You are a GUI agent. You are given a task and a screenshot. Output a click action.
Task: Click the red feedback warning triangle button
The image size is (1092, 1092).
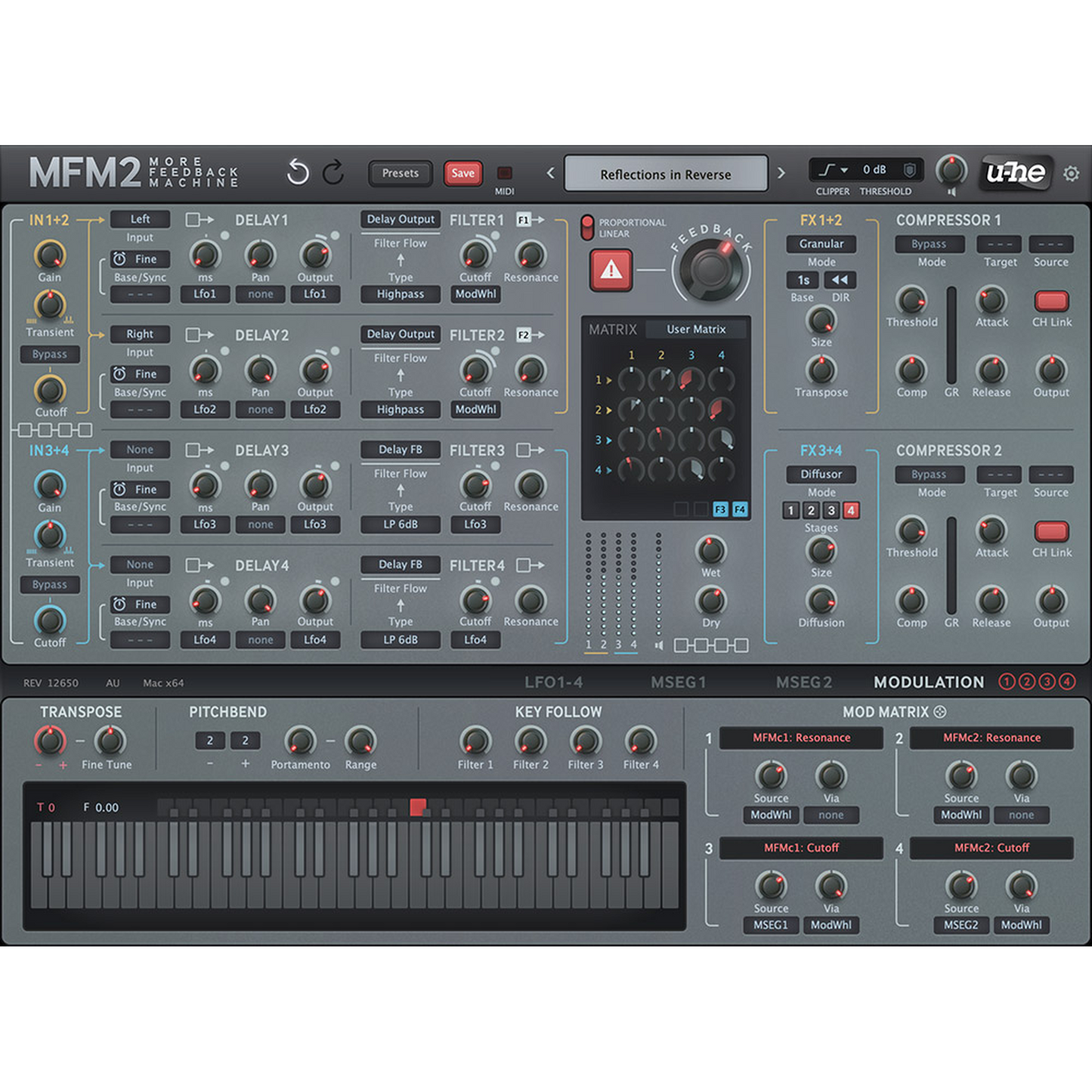click(611, 269)
